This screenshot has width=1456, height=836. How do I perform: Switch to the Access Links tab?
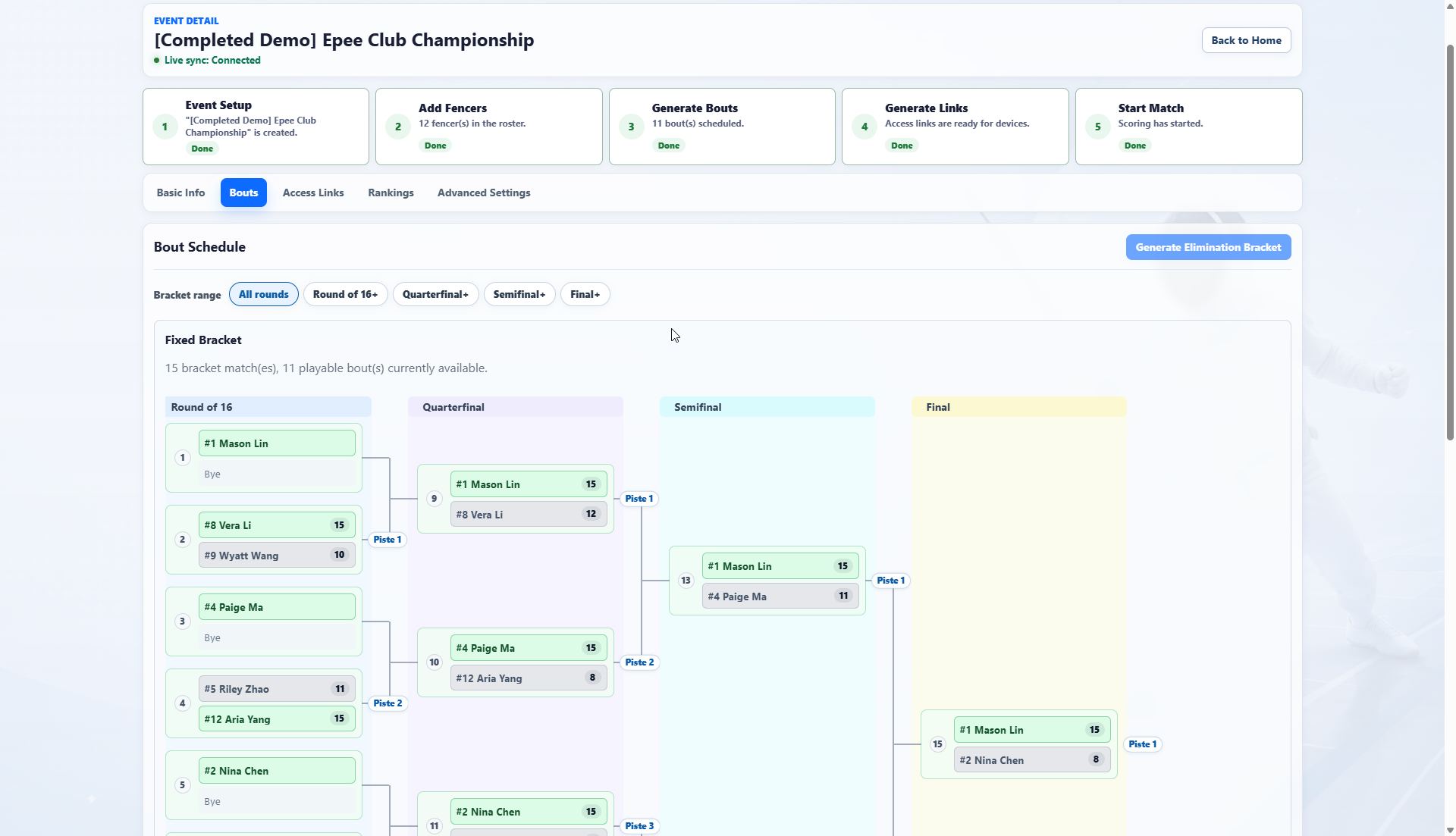(x=313, y=193)
